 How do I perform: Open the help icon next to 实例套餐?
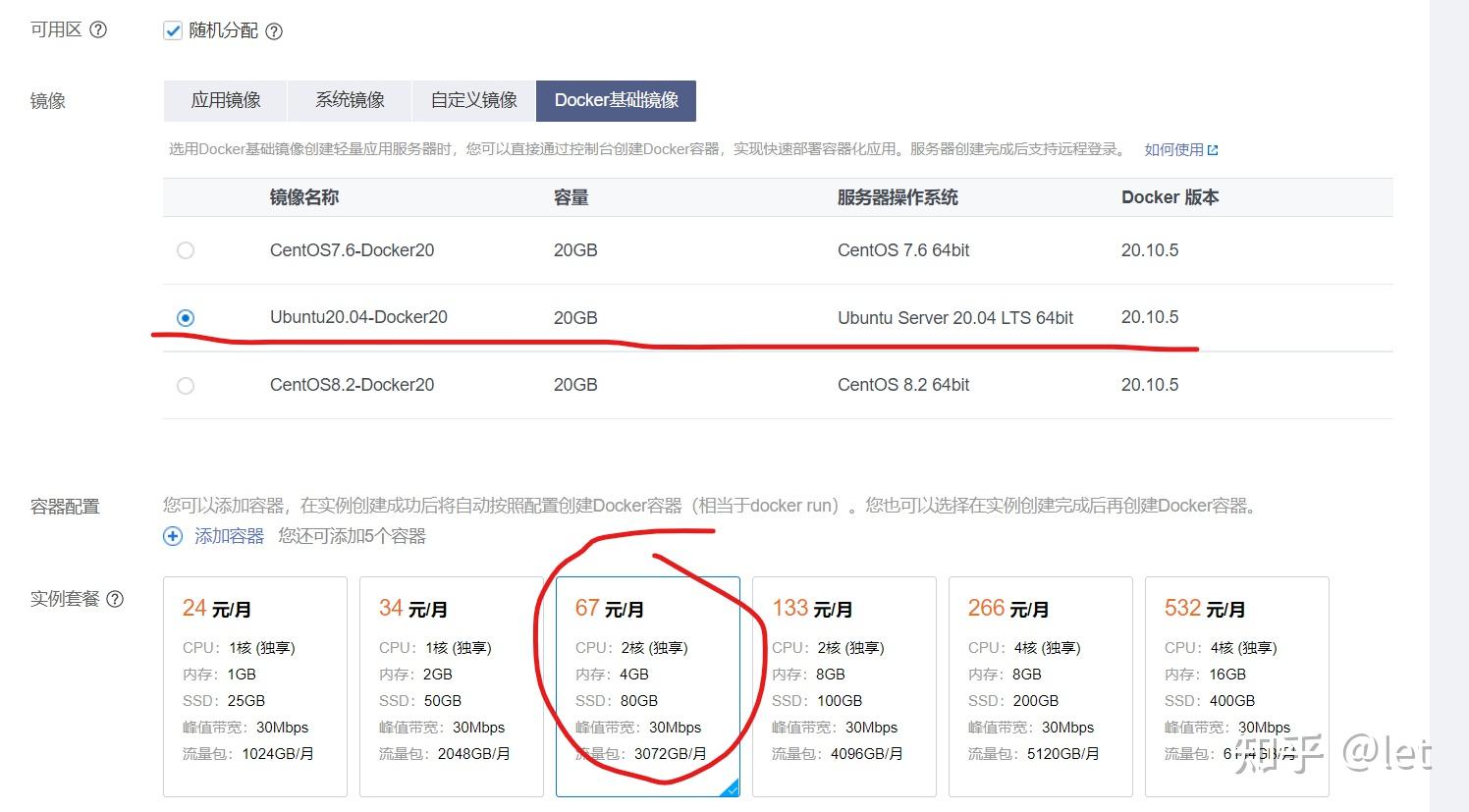115,599
